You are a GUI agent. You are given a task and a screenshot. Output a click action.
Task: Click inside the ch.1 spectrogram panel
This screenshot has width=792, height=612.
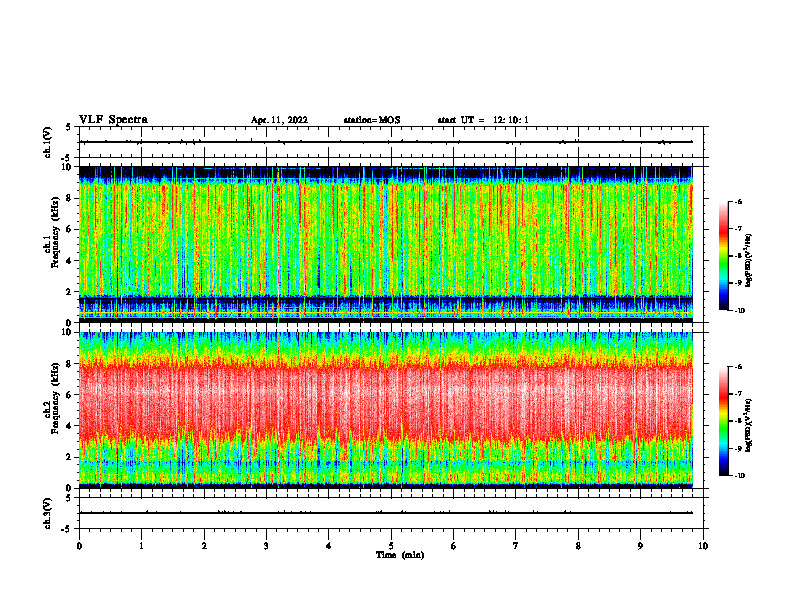click(385, 244)
